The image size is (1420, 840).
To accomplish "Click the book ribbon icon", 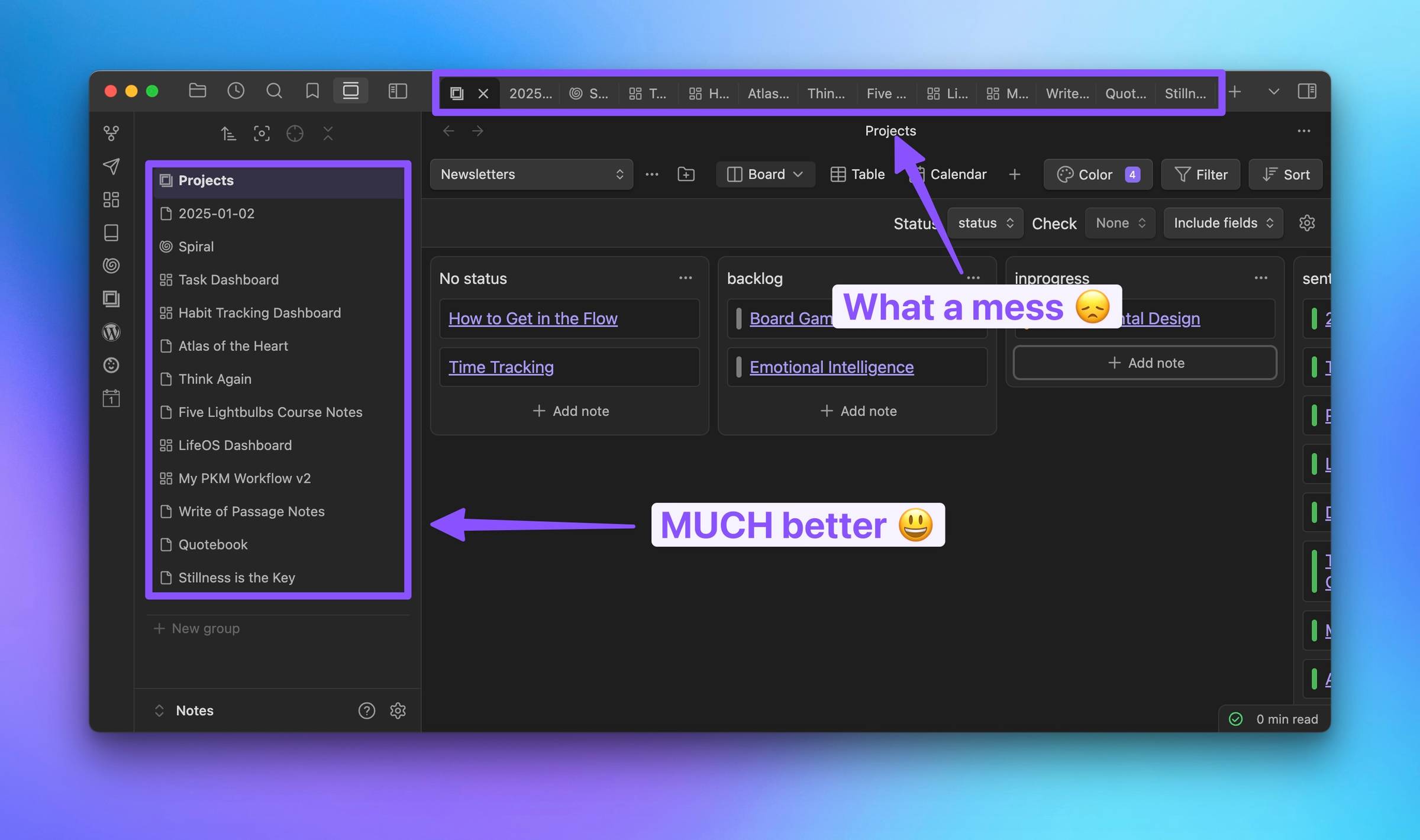I will (x=111, y=232).
